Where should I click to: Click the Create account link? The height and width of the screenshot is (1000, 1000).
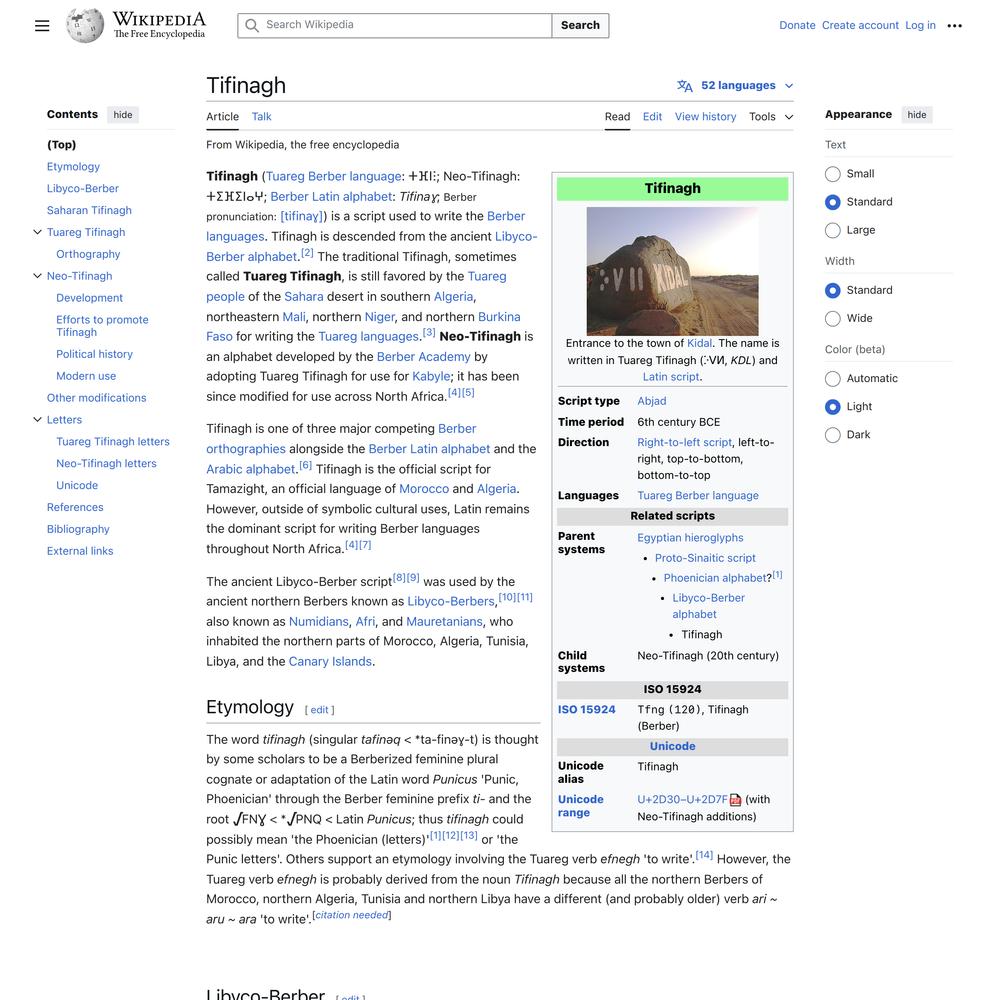[860, 26]
